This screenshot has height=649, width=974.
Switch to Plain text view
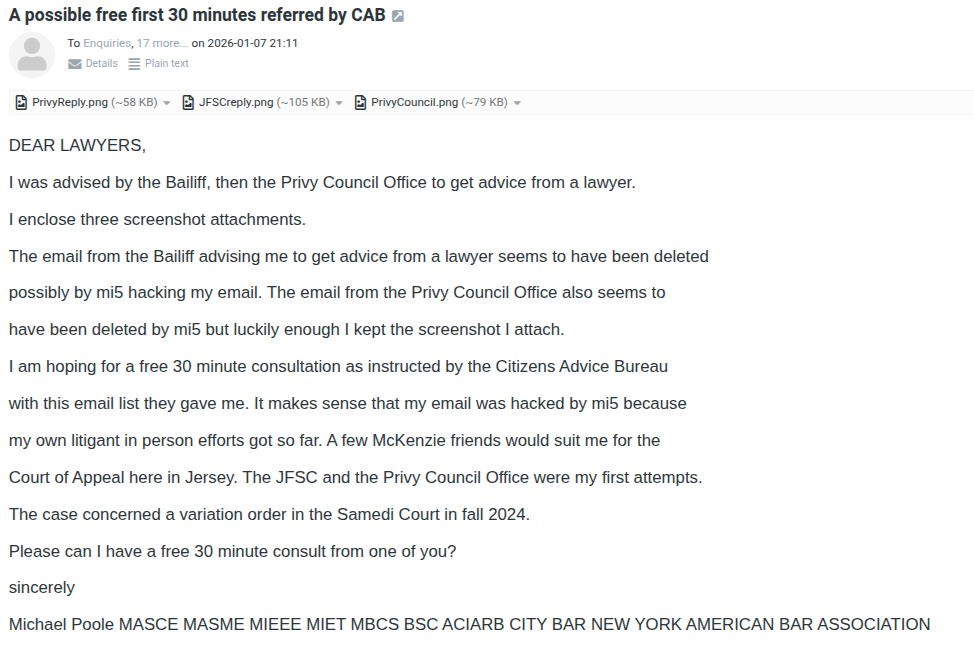click(x=166, y=64)
